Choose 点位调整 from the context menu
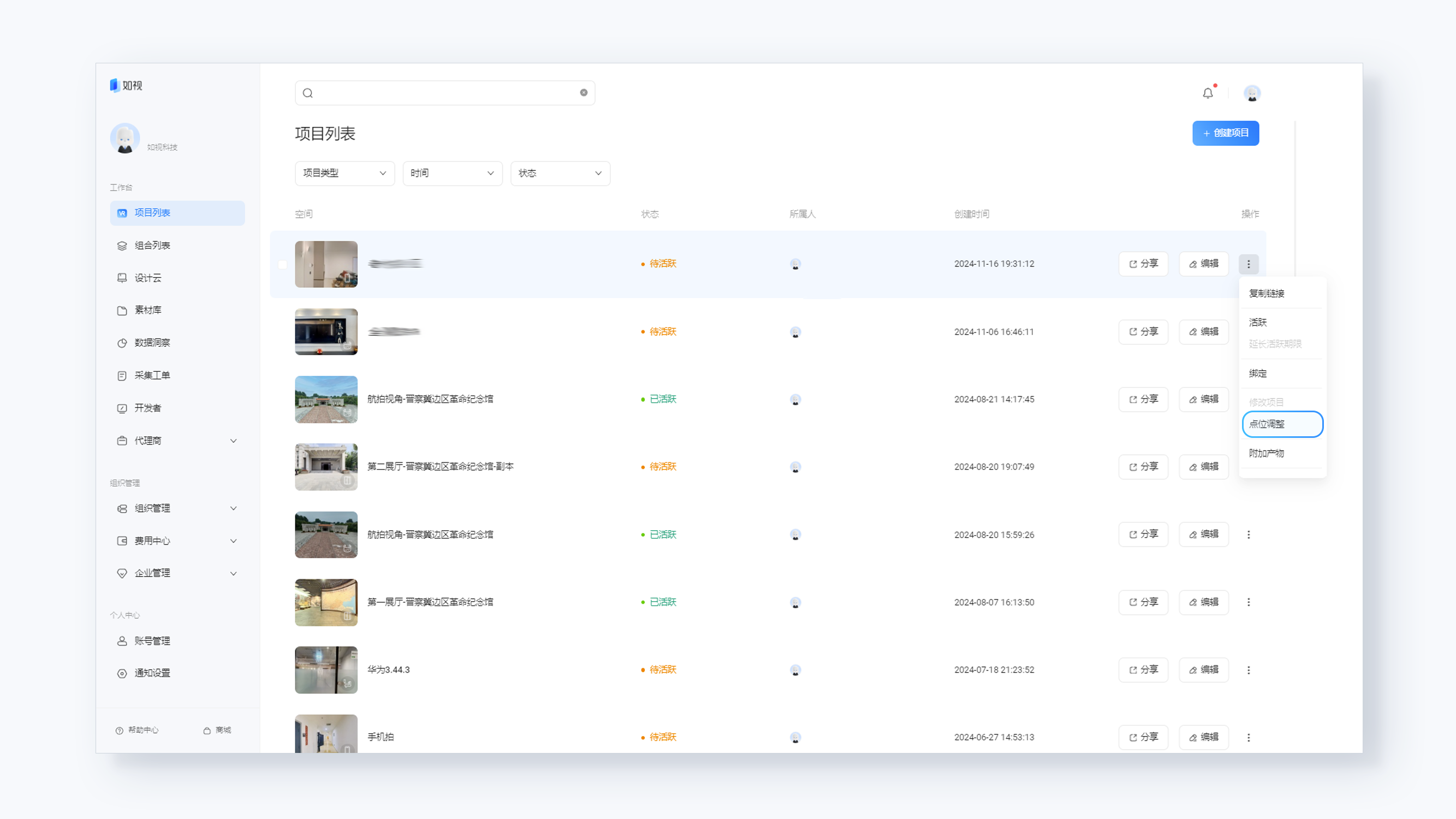 coord(1282,424)
